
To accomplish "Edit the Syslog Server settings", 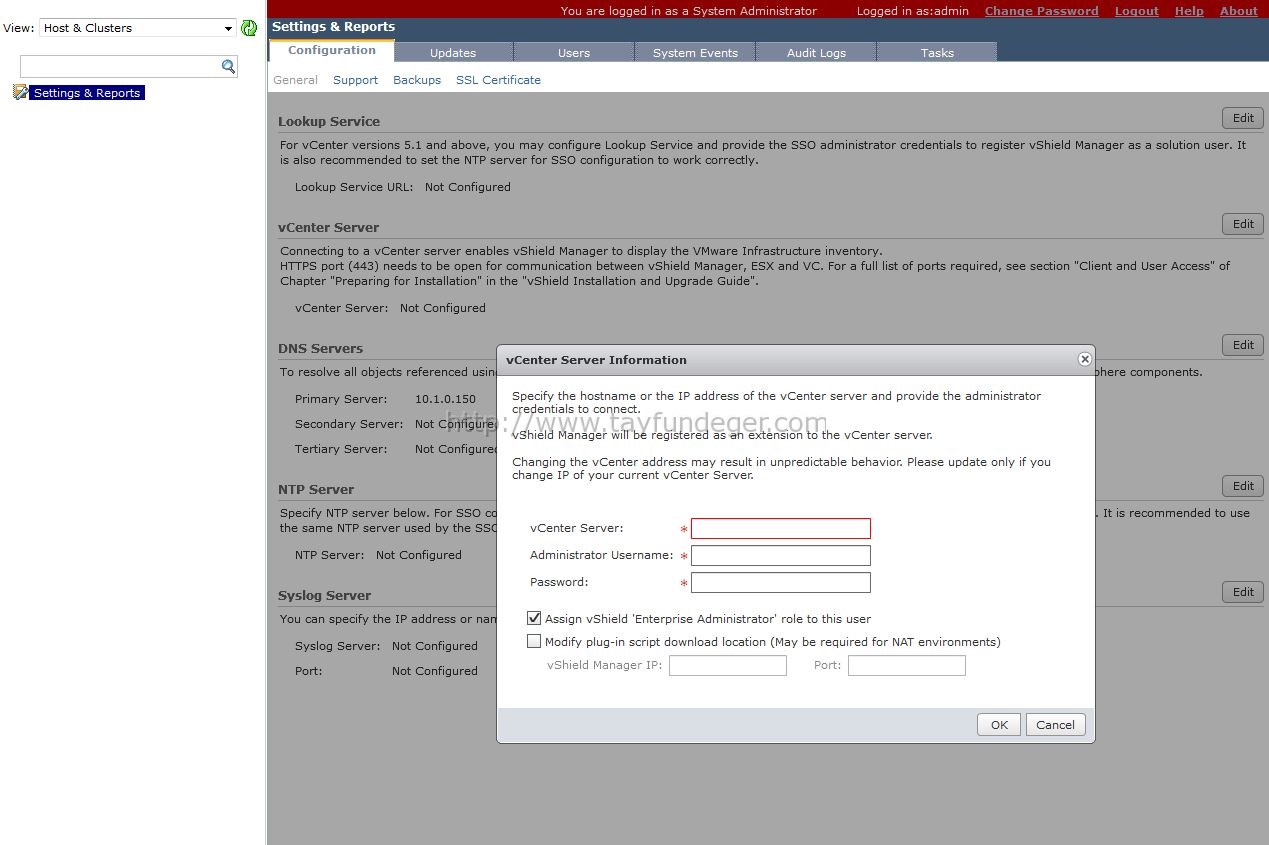I will pos(1243,592).
